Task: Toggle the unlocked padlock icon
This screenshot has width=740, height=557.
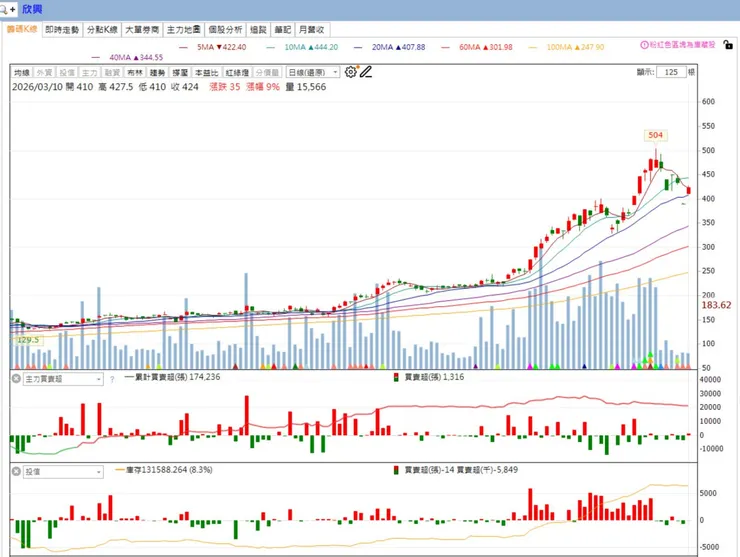Action: pos(728,45)
